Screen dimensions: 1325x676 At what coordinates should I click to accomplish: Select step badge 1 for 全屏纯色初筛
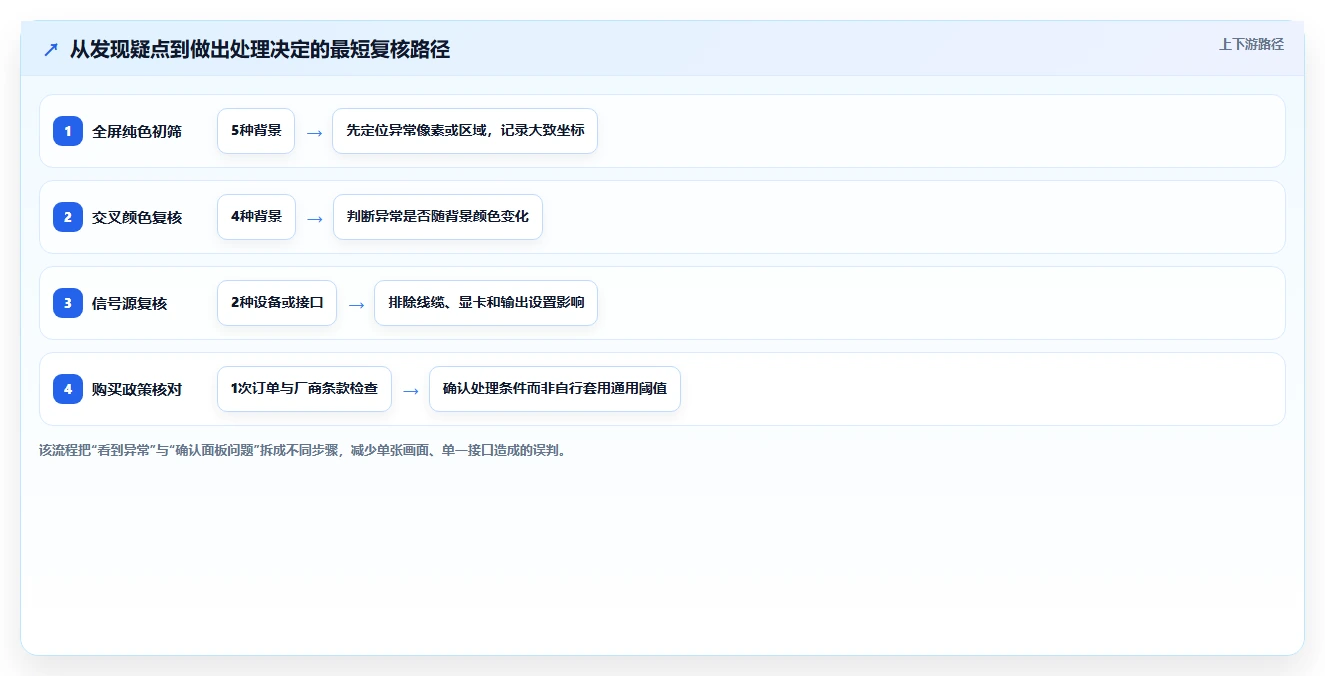click(68, 131)
